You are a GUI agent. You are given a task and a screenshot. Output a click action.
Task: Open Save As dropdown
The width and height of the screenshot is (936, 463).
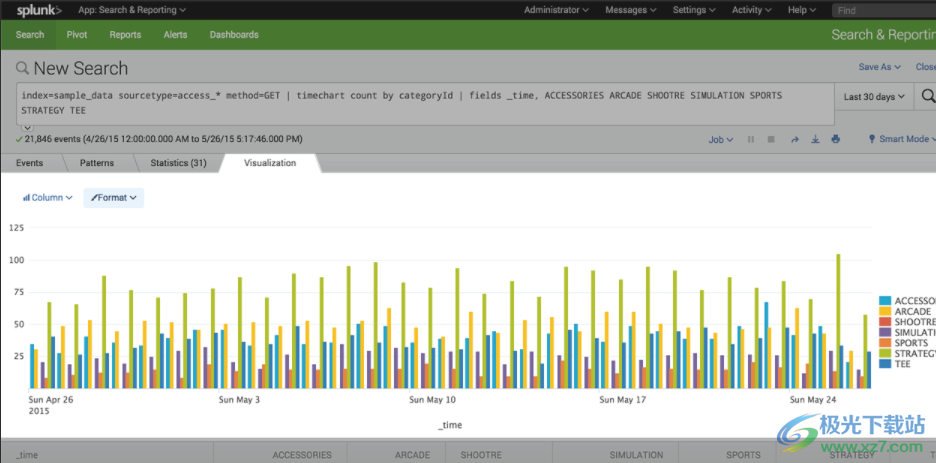coord(879,67)
